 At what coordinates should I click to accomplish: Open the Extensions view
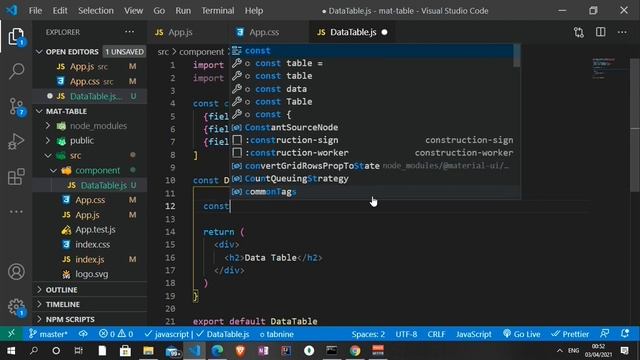[x=16, y=176]
